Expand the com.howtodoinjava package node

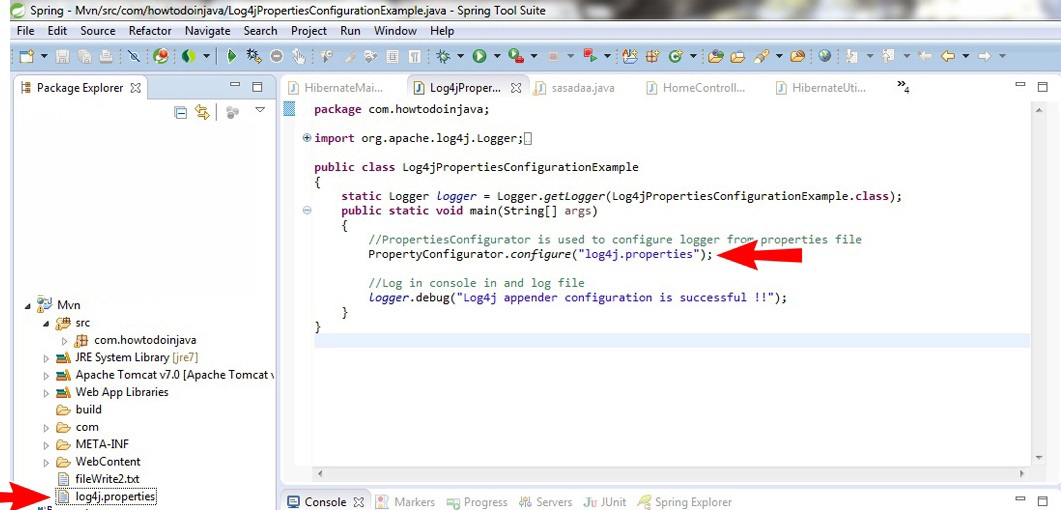coord(65,341)
